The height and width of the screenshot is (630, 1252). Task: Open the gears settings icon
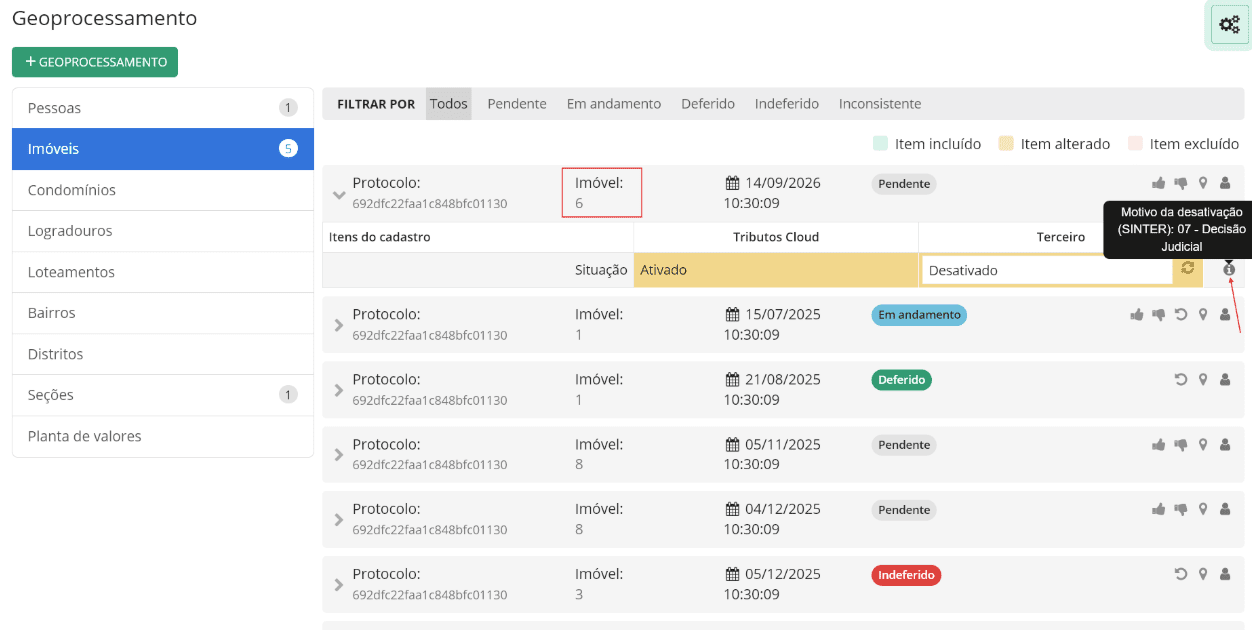[1229, 25]
